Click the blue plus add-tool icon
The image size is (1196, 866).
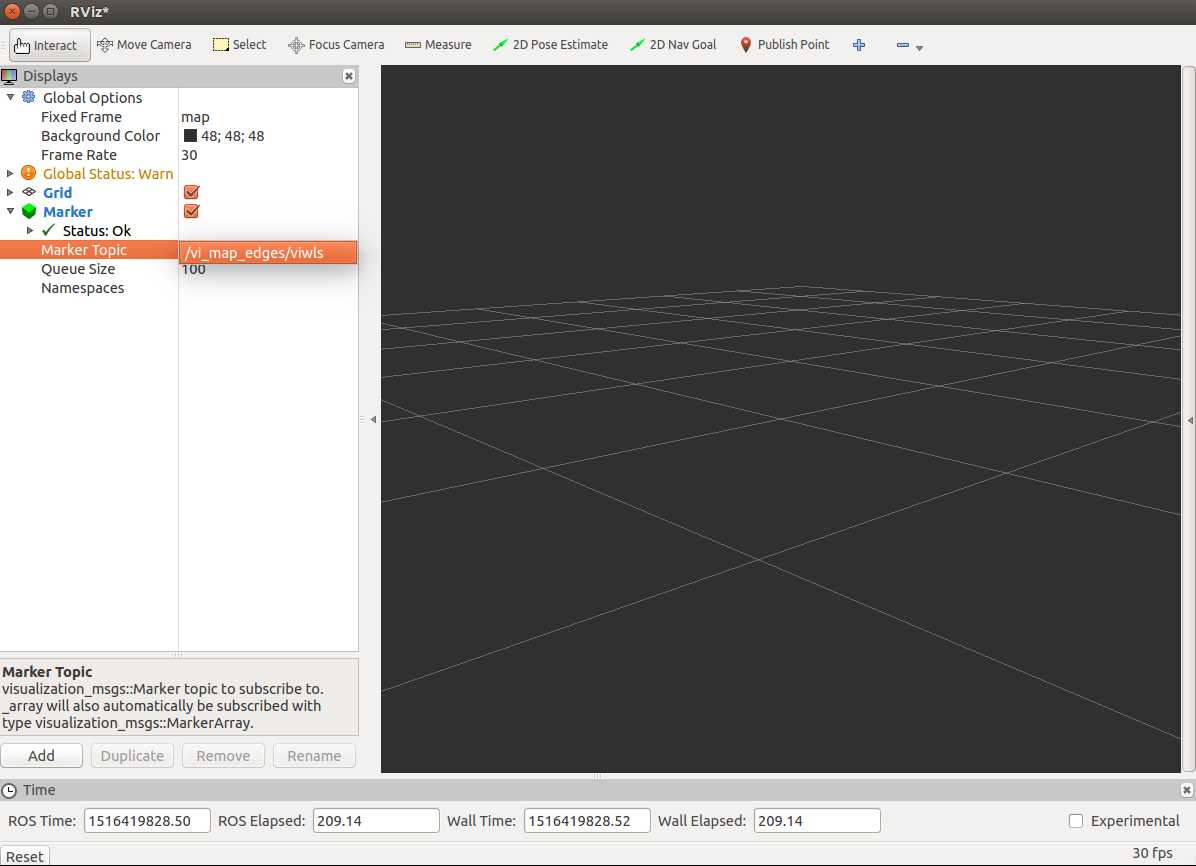coord(859,45)
